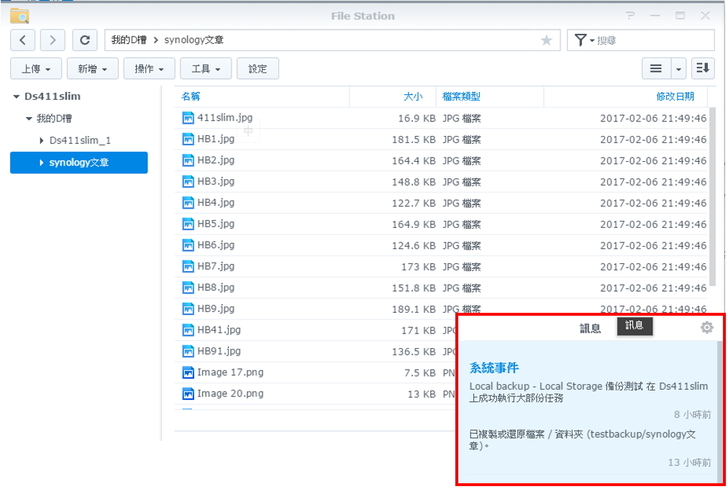Add current folder to favorites with star
The width and height of the screenshot is (728, 489).
click(x=546, y=40)
